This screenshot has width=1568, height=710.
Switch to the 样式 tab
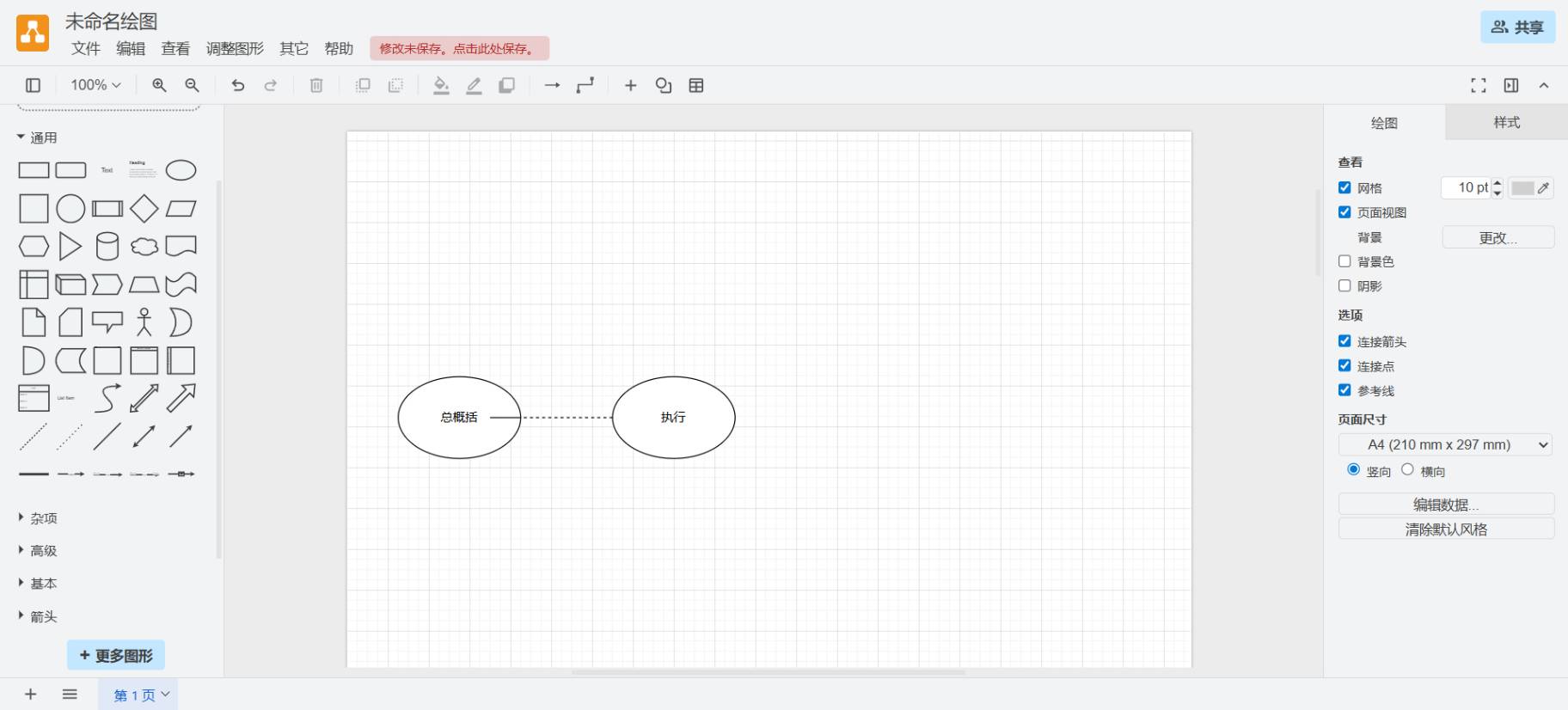coord(1506,122)
